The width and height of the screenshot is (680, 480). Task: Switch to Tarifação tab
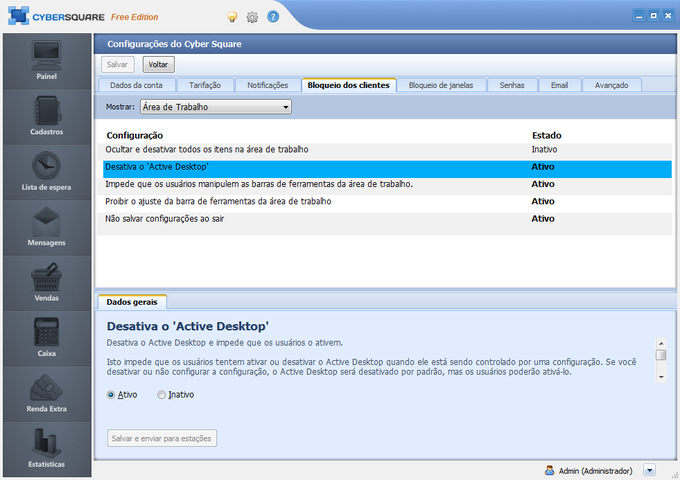tap(205, 85)
